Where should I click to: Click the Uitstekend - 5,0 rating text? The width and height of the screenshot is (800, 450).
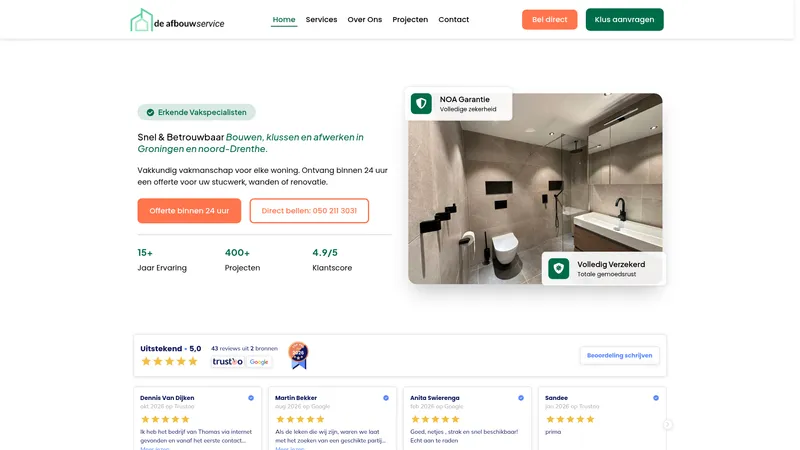[x=170, y=348]
